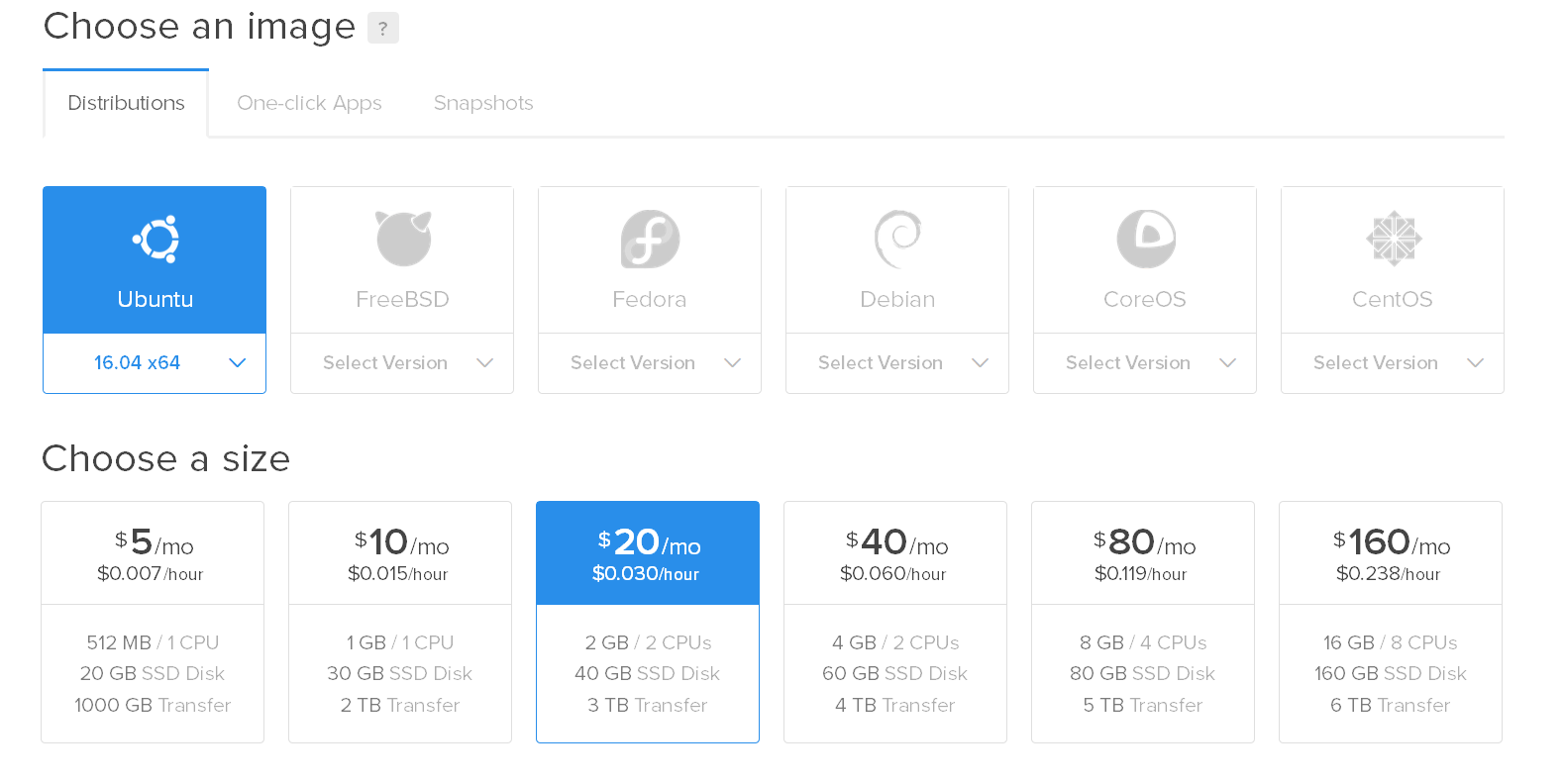Expand the FreeBSD Select Version dropdown
This screenshot has height=784, width=1564.
(x=402, y=363)
